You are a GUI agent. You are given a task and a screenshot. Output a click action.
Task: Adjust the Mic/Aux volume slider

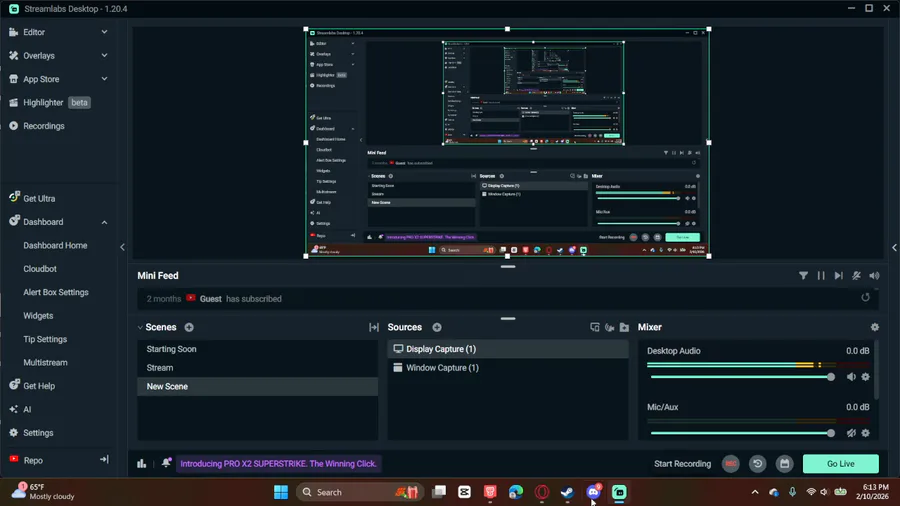point(741,433)
